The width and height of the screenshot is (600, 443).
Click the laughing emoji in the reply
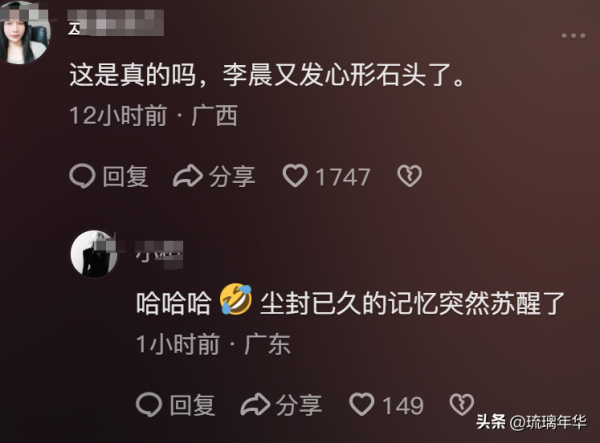[x=236, y=299]
